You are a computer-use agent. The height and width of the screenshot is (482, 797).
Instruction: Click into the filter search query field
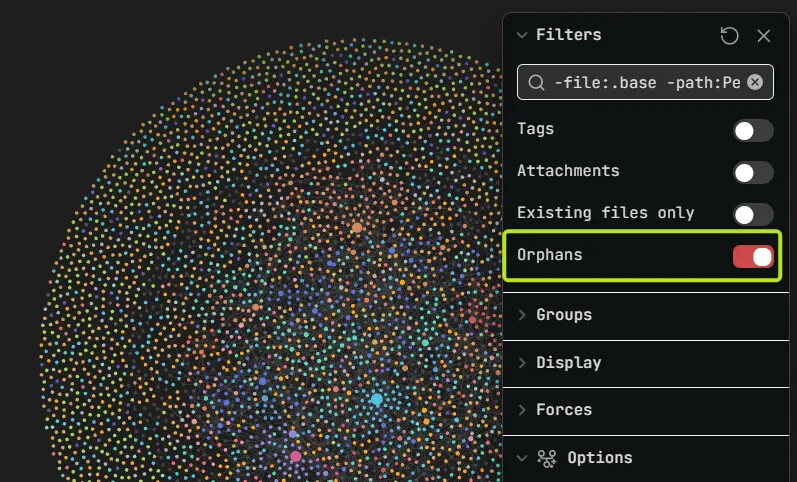pos(647,82)
